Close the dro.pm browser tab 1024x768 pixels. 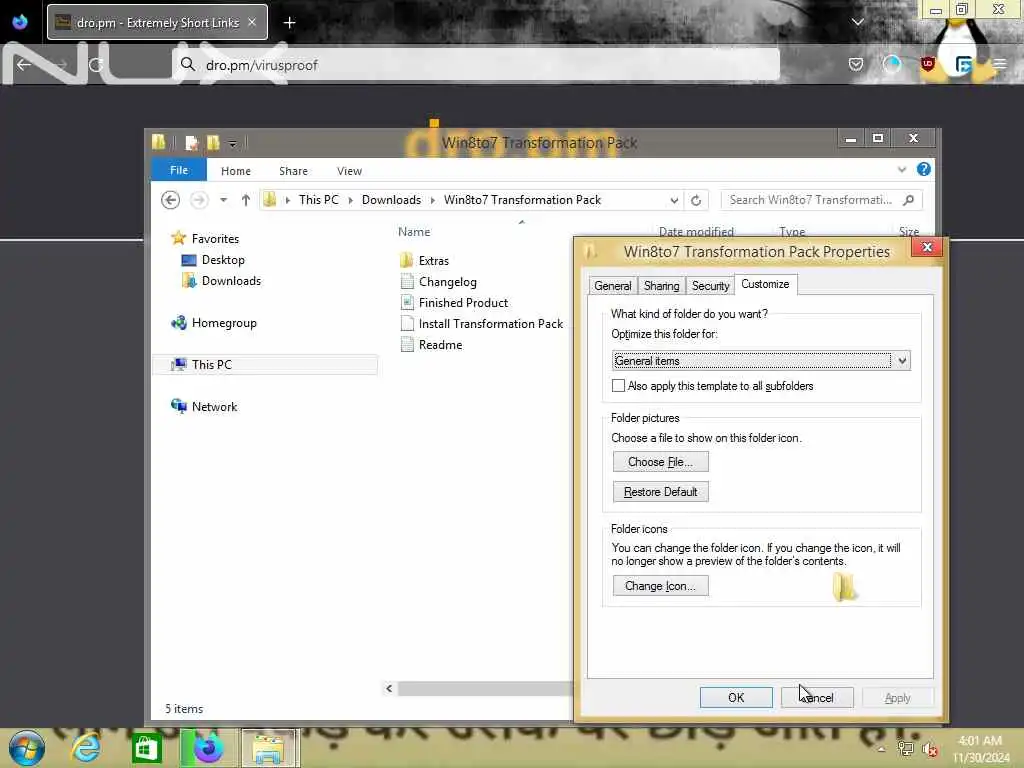click(x=252, y=22)
